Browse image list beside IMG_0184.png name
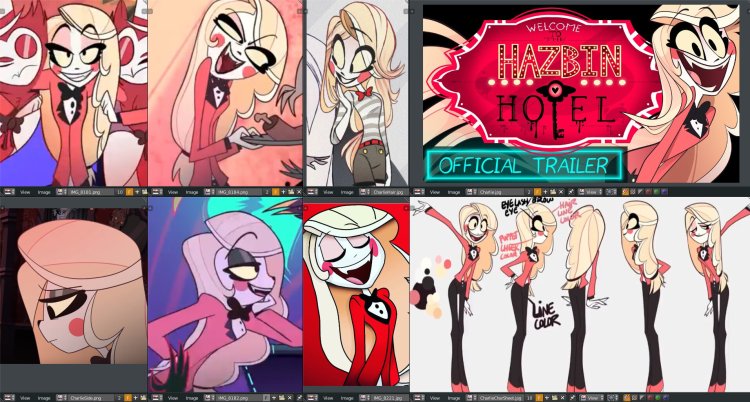 (209, 191)
